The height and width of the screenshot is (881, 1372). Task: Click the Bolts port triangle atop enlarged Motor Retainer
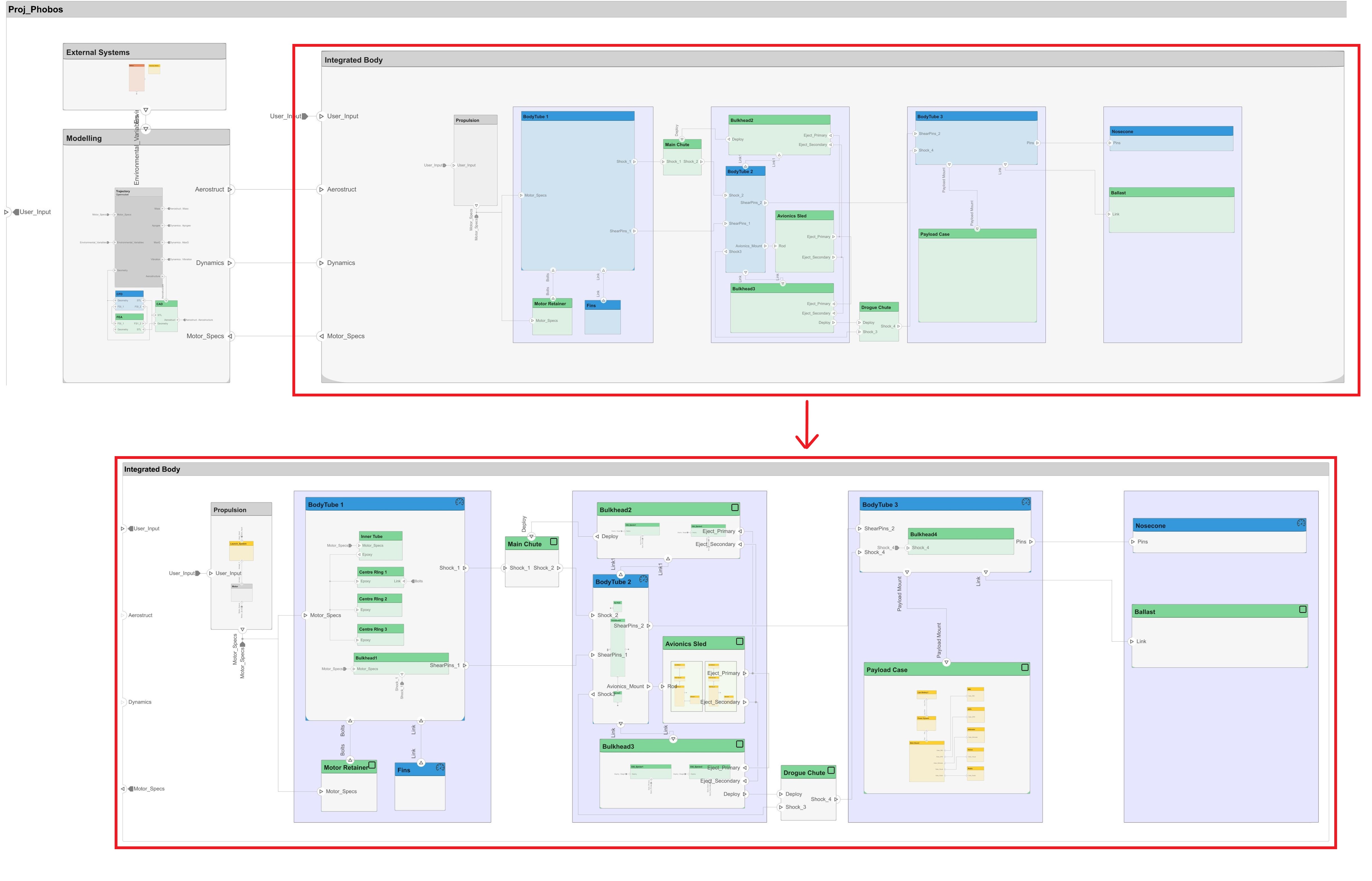[350, 760]
